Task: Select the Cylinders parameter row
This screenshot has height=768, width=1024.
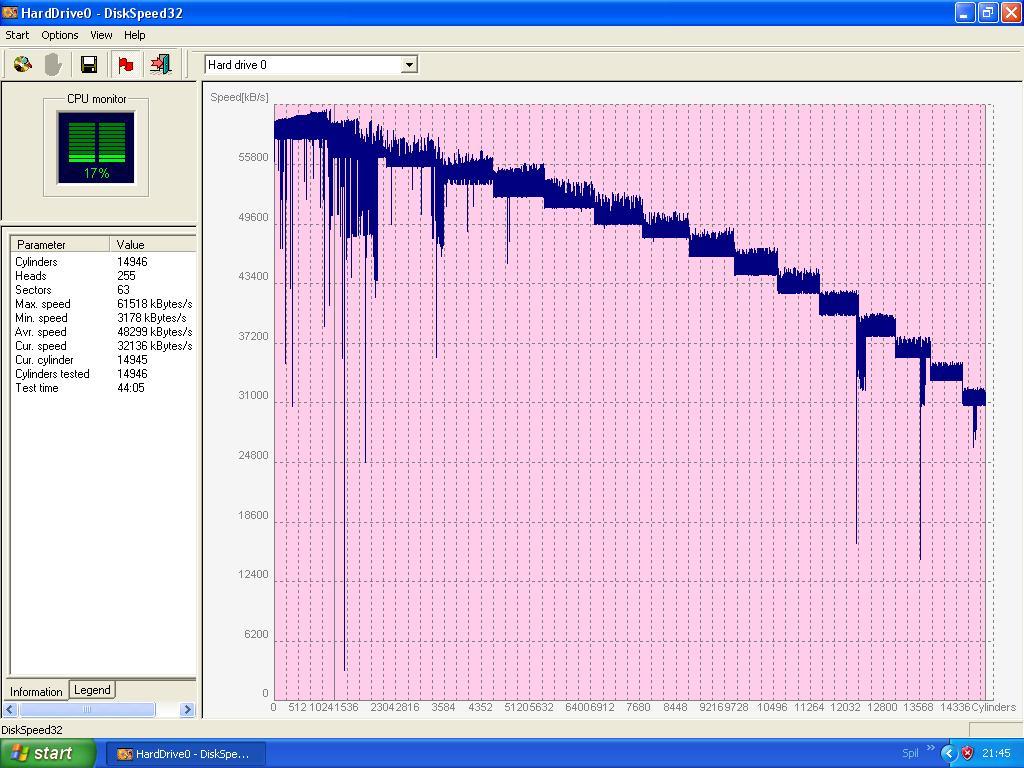Action: [x=103, y=262]
